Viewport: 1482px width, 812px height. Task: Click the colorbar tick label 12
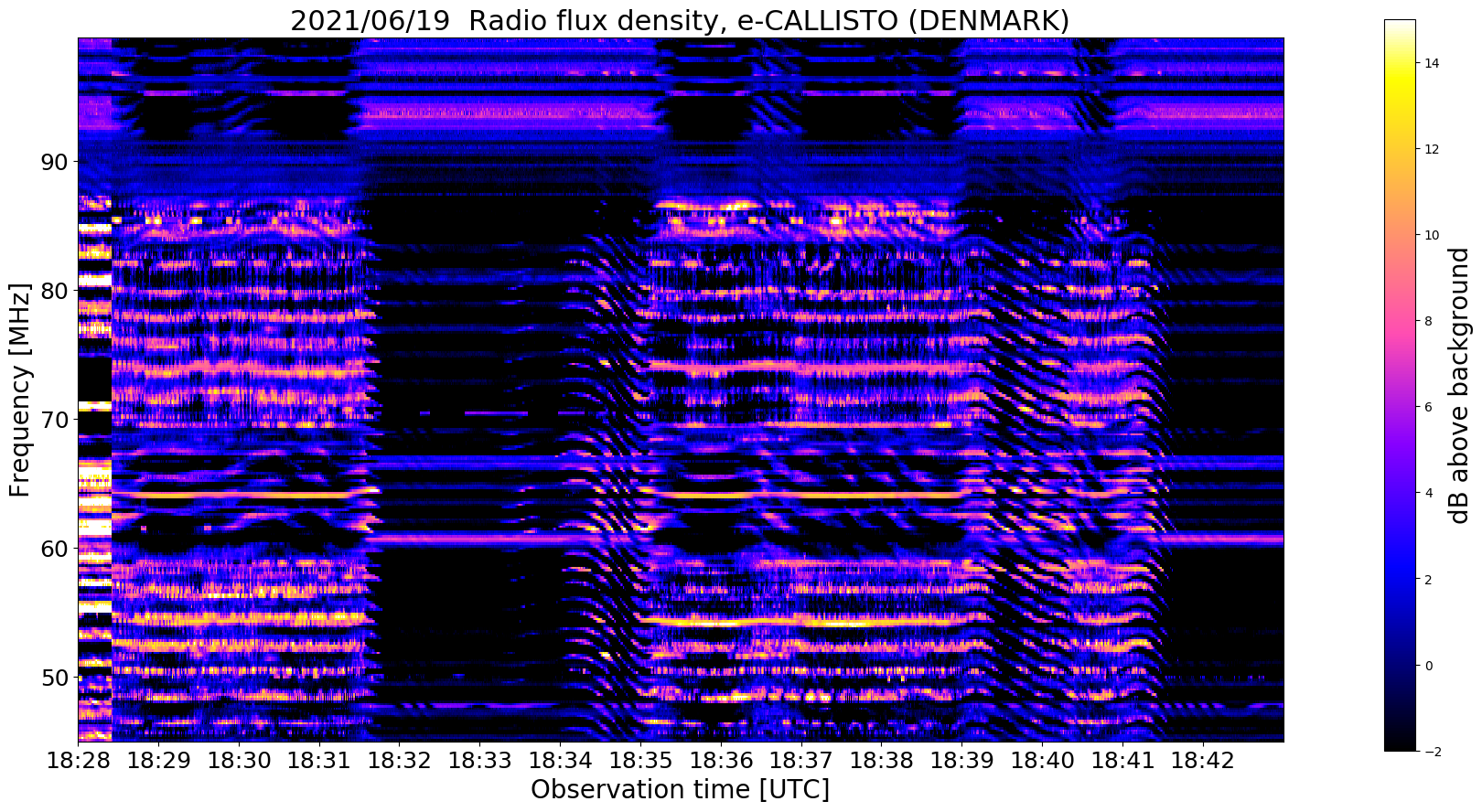(1431, 149)
